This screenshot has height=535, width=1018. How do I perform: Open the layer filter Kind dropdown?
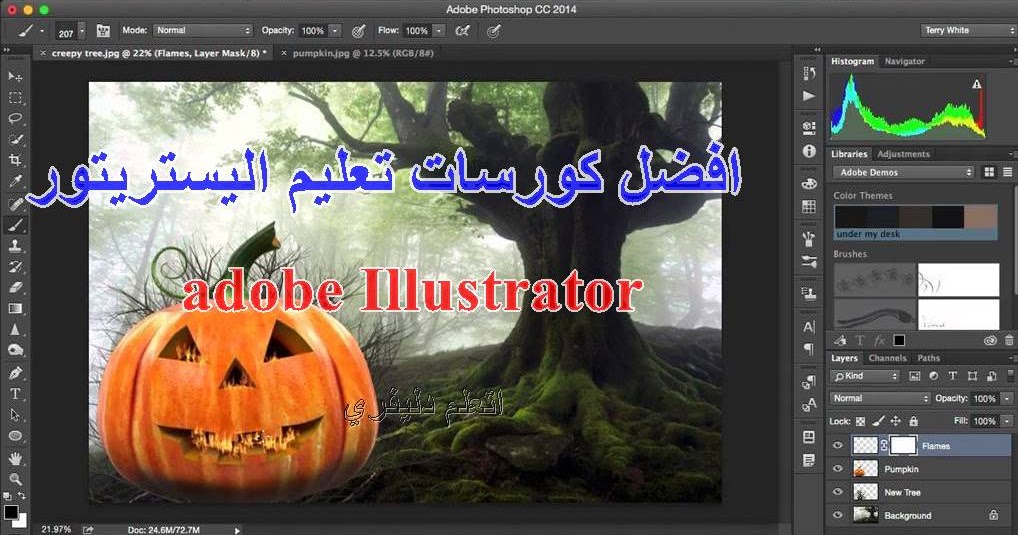(x=865, y=376)
